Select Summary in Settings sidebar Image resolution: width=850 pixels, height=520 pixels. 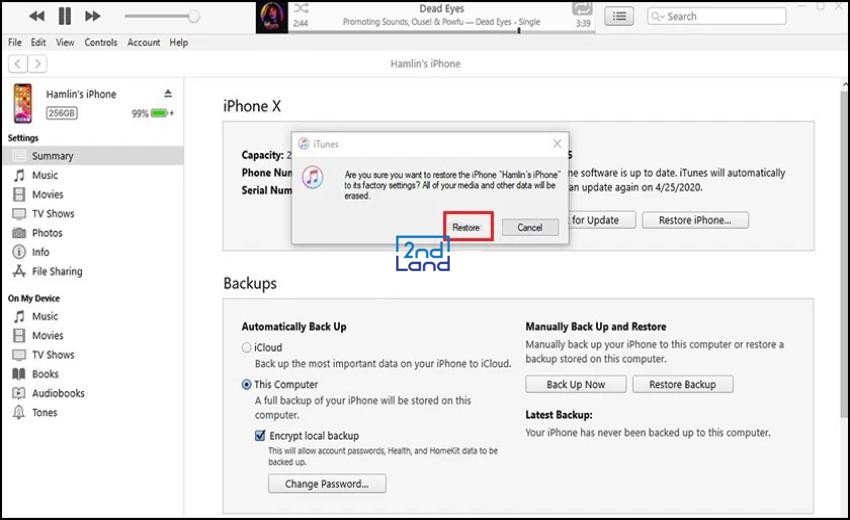(x=93, y=156)
